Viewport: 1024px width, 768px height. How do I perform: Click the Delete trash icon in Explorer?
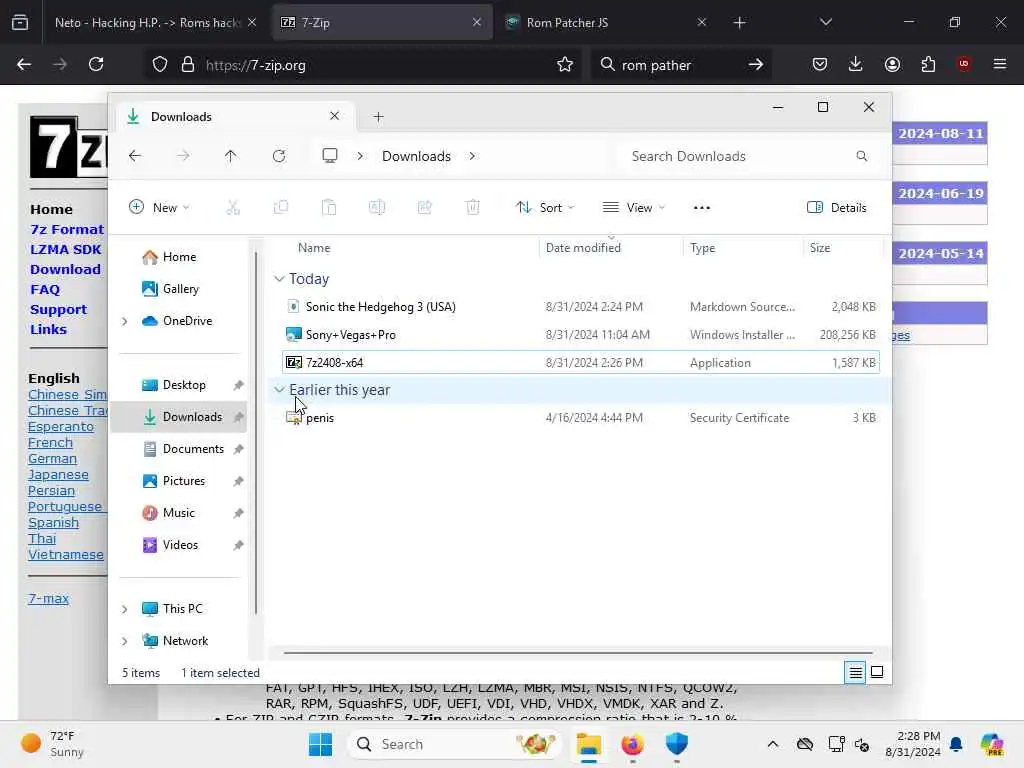[473, 208]
